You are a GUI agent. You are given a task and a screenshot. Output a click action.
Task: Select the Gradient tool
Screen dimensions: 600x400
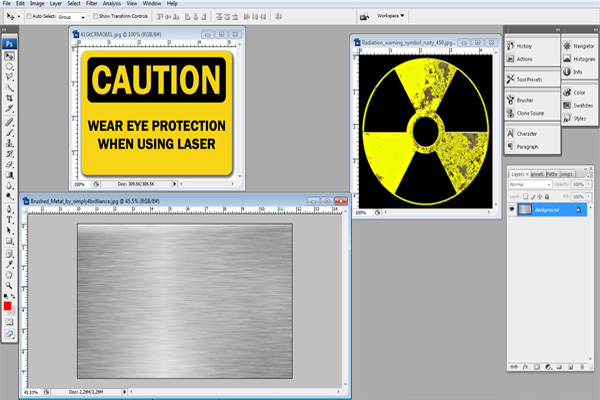(x=9, y=175)
